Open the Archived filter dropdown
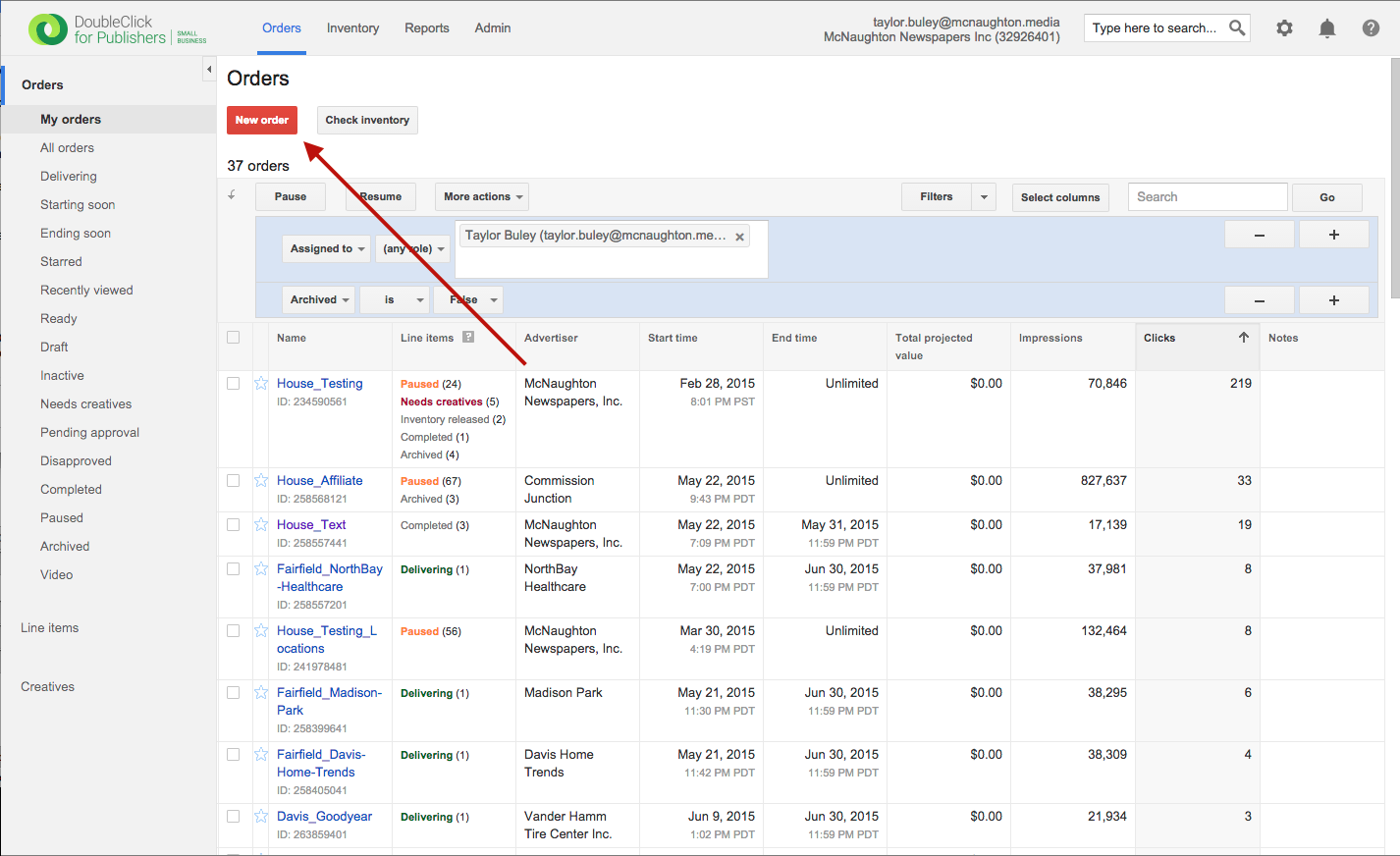The width and height of the screenshot is (1400, 856). [319, 300]
